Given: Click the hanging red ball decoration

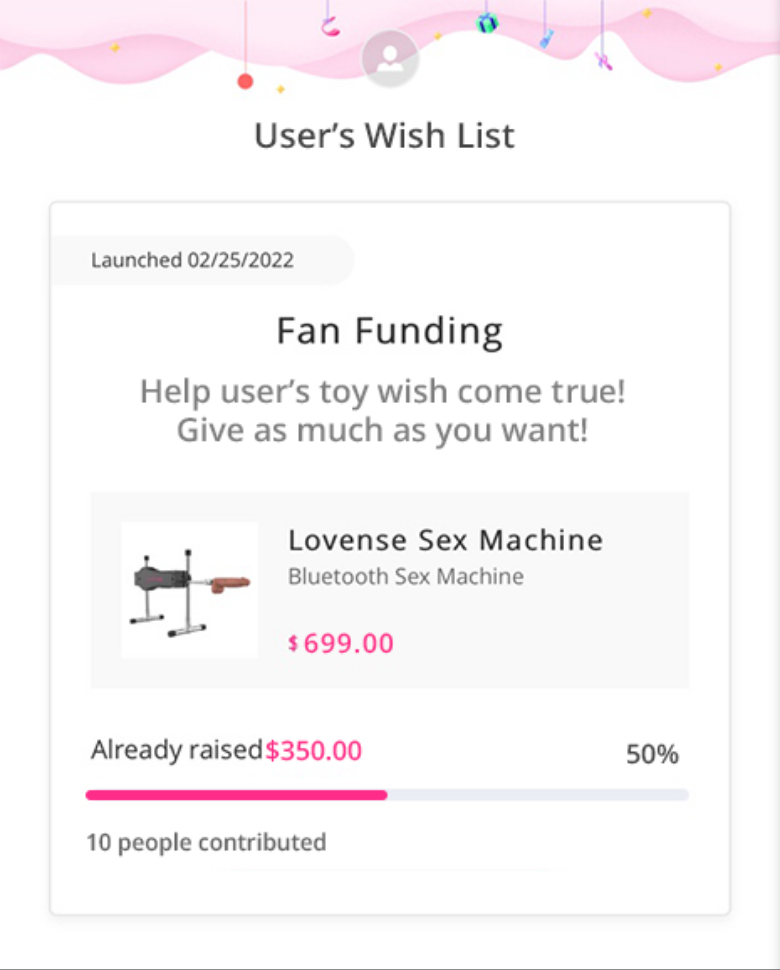Looking at the screenshot, I should [x=245, y=81].
